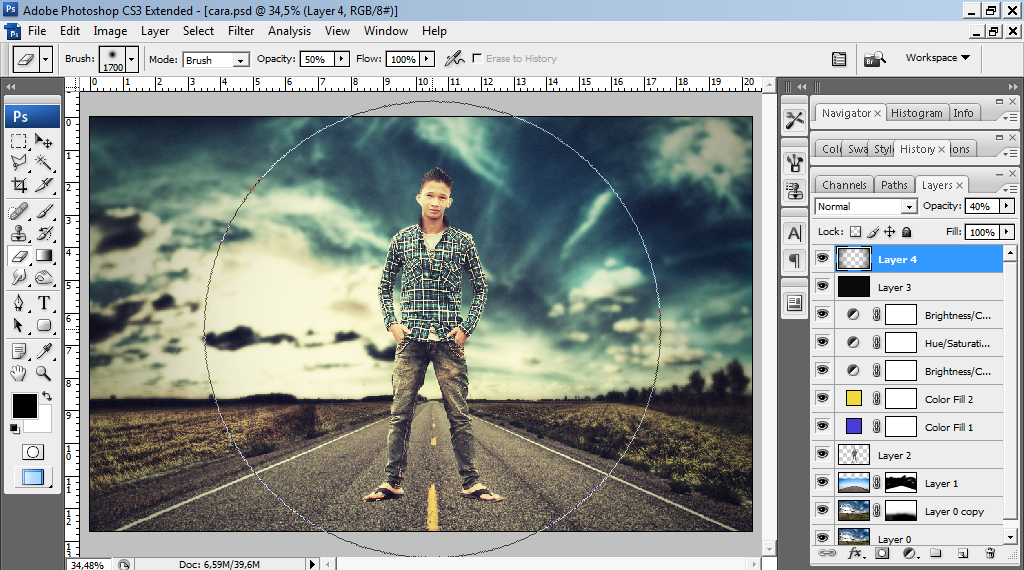Hide the Color Fill 2 layer
This screenshot has width=1024, height=570.
point(822,398)
